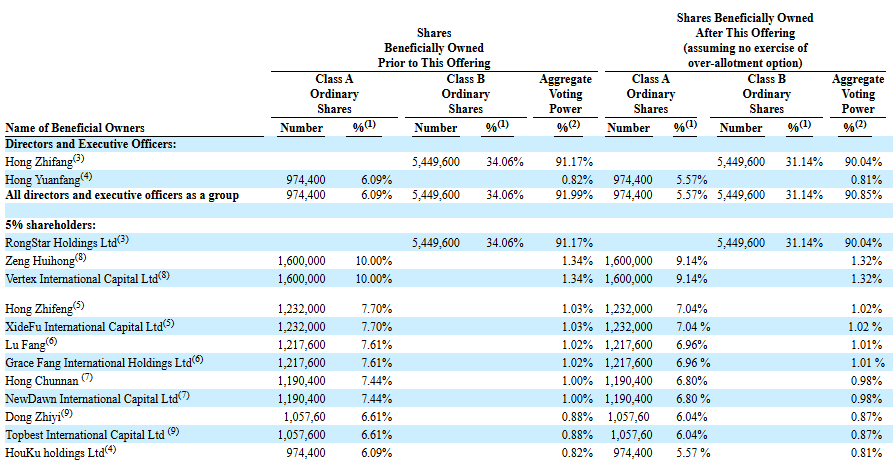Select 'Grace Fang International Holdings Ltd' row label
The width and height of the screenshot is (893, 464).
tap(99, 363)
